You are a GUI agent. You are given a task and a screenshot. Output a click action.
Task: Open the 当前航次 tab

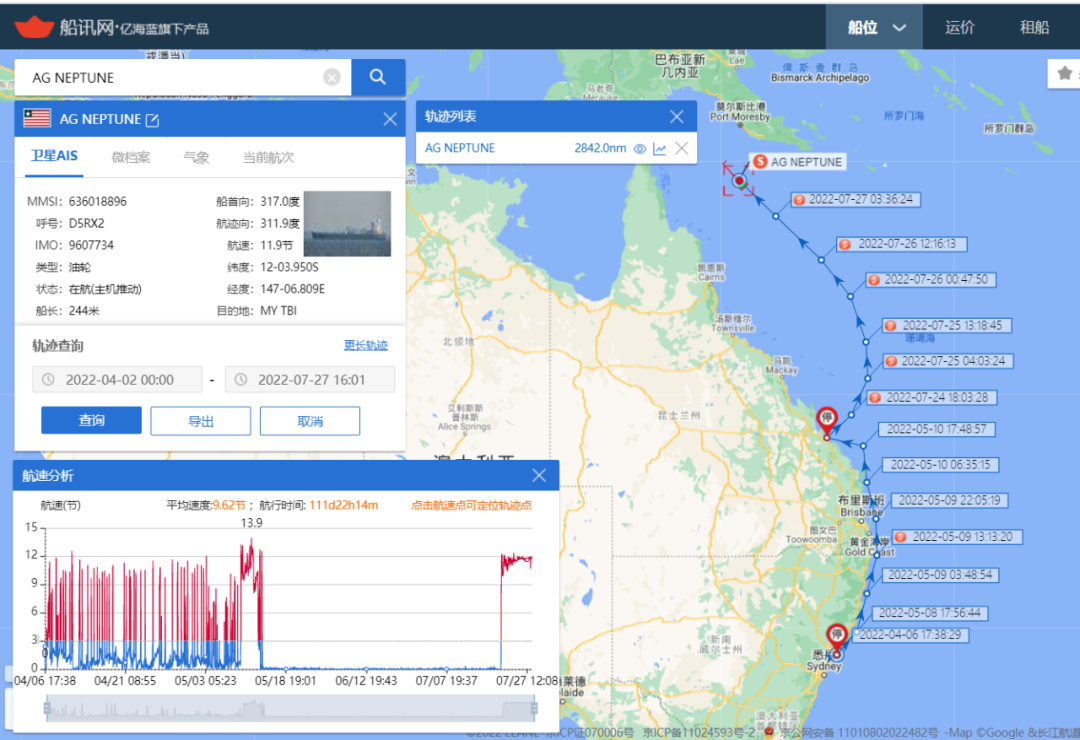point(268,157)
